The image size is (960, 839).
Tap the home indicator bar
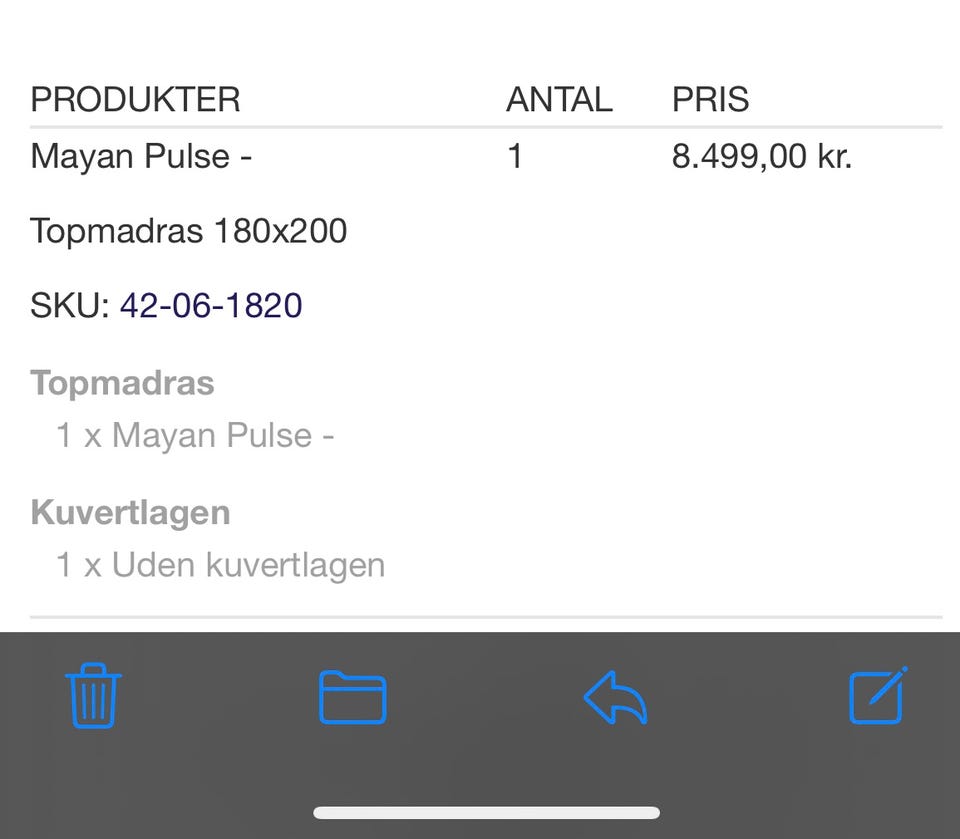pyautogui.click(x=486, y=812)
